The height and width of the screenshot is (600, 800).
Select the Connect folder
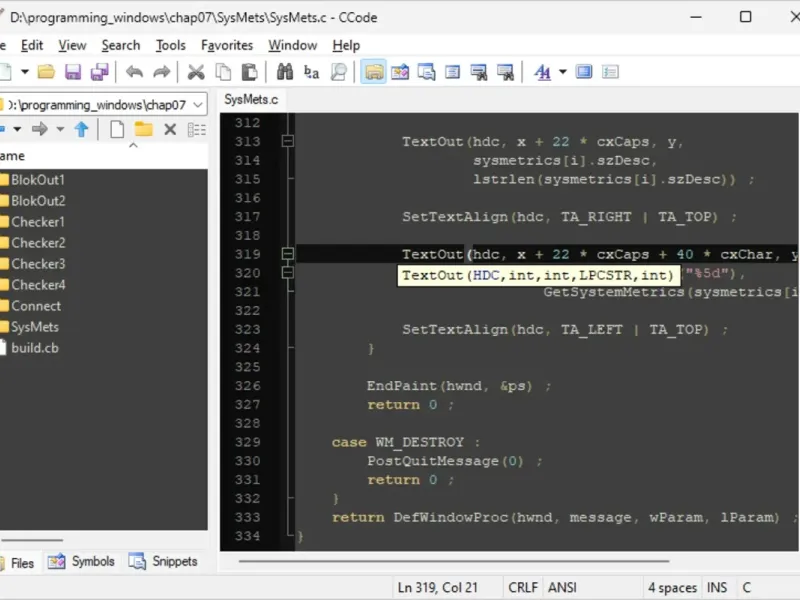point(36,306)
